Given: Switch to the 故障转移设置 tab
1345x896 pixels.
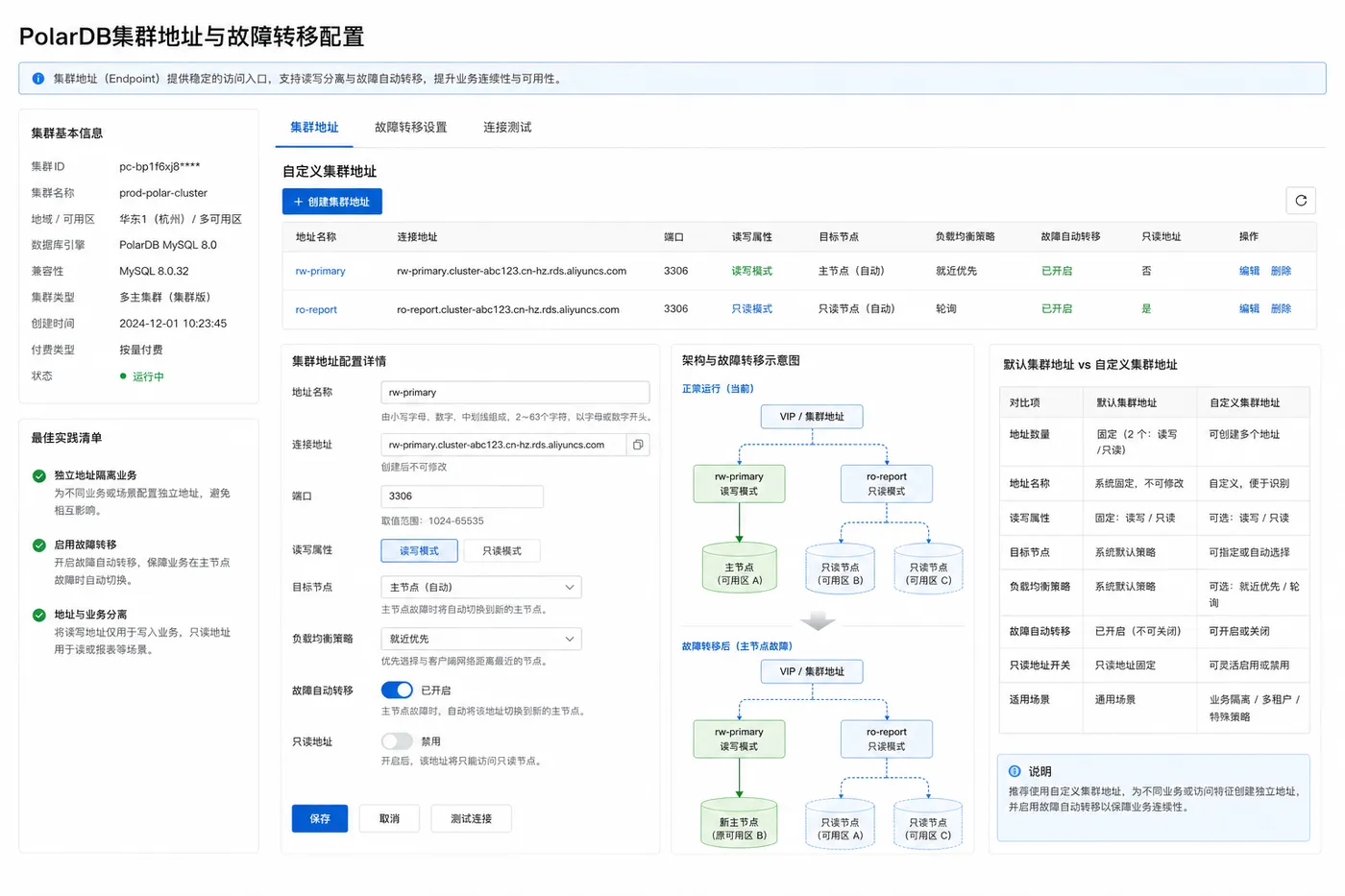Looking at the screenshot, I should (x=410, y=127).
